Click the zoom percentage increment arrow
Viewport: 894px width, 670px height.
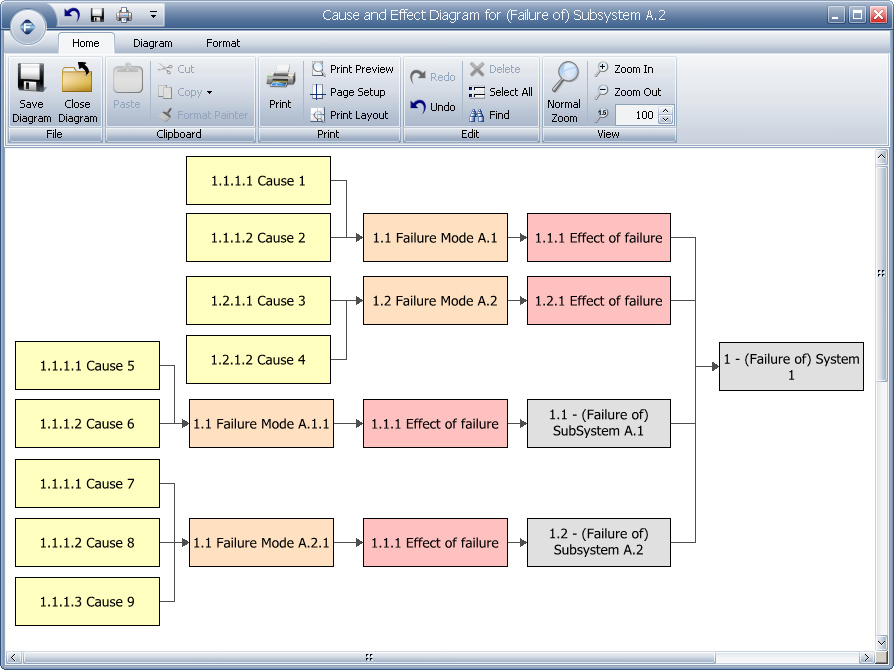[x=666, y=111]
